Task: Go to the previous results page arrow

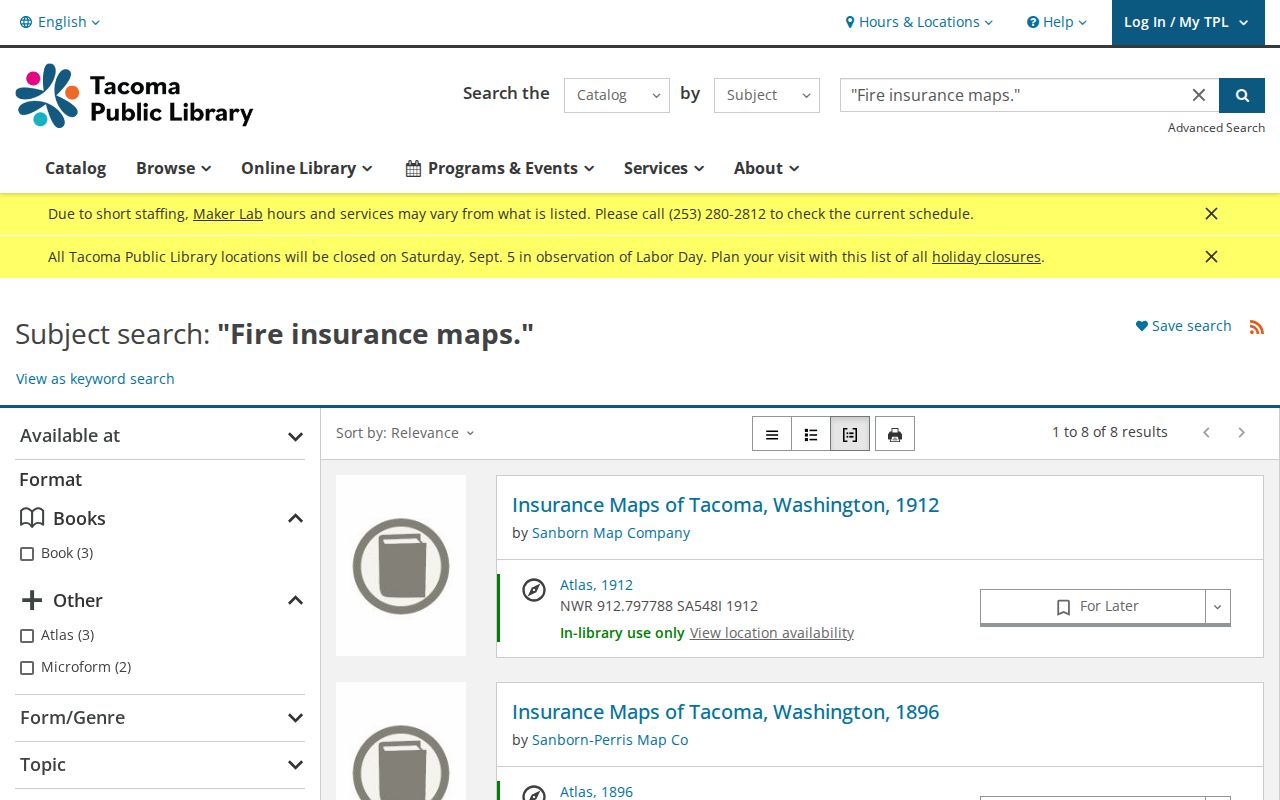Action: click(1207, 432)
